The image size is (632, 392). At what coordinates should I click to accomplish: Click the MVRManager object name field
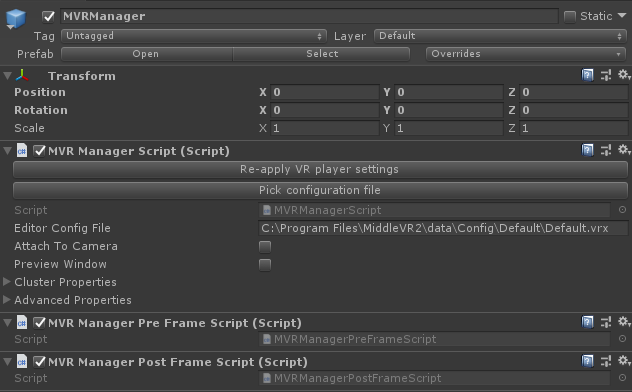[x=309, y=16]
